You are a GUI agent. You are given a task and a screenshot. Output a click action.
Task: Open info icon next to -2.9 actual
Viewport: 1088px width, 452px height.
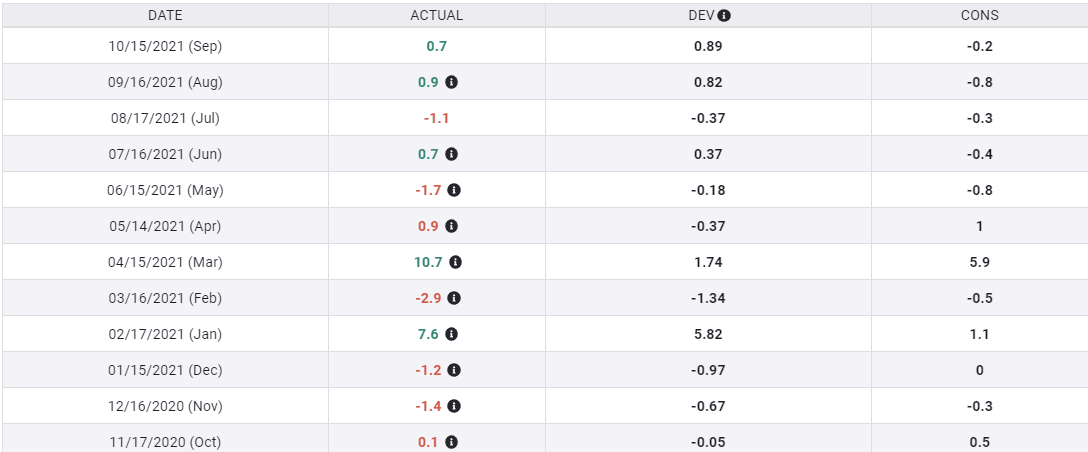[x=454, y=298]
